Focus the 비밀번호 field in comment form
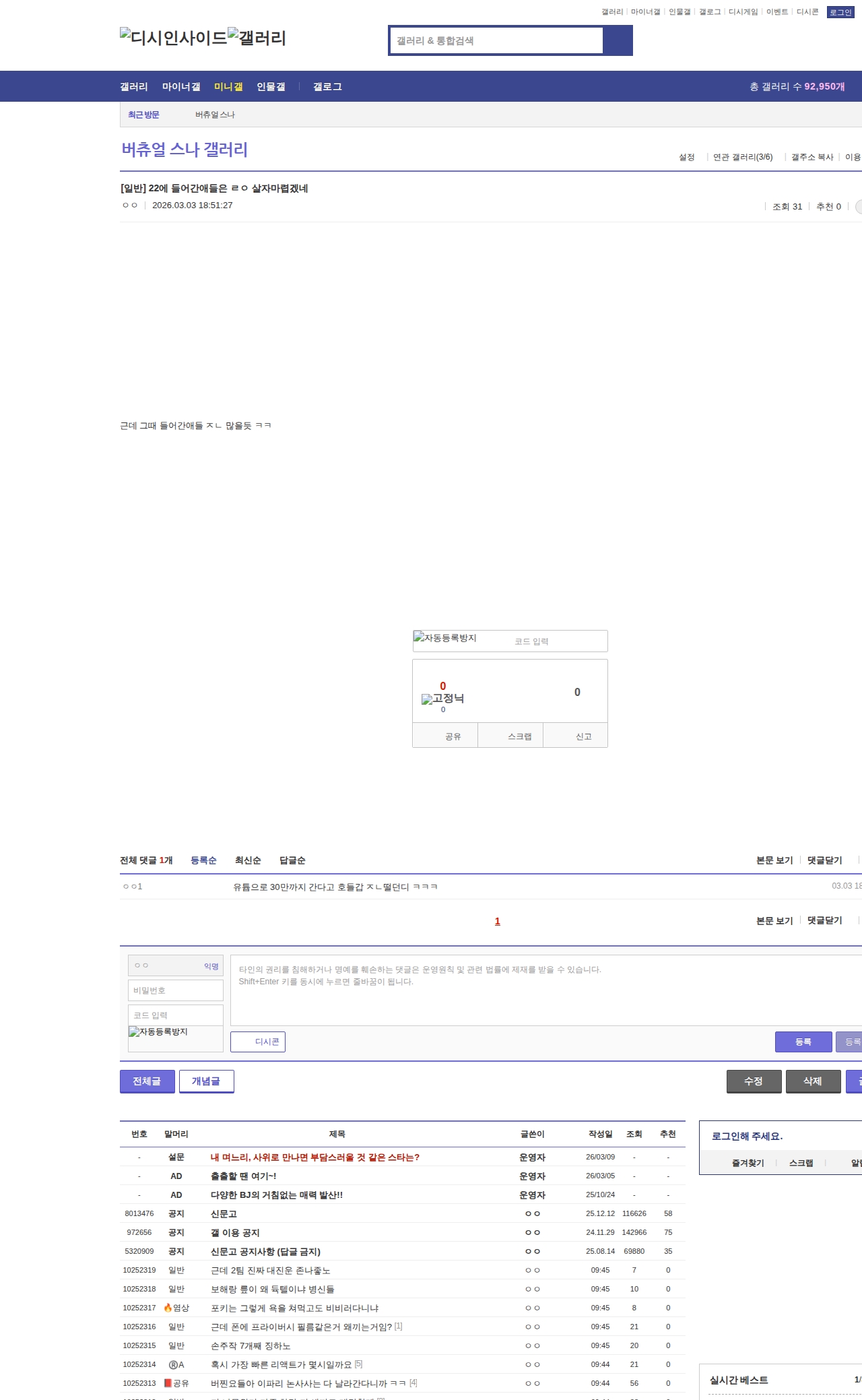The width and height of the screenshot is (862, 1400). pyautogui.click(x=176, y=990)
